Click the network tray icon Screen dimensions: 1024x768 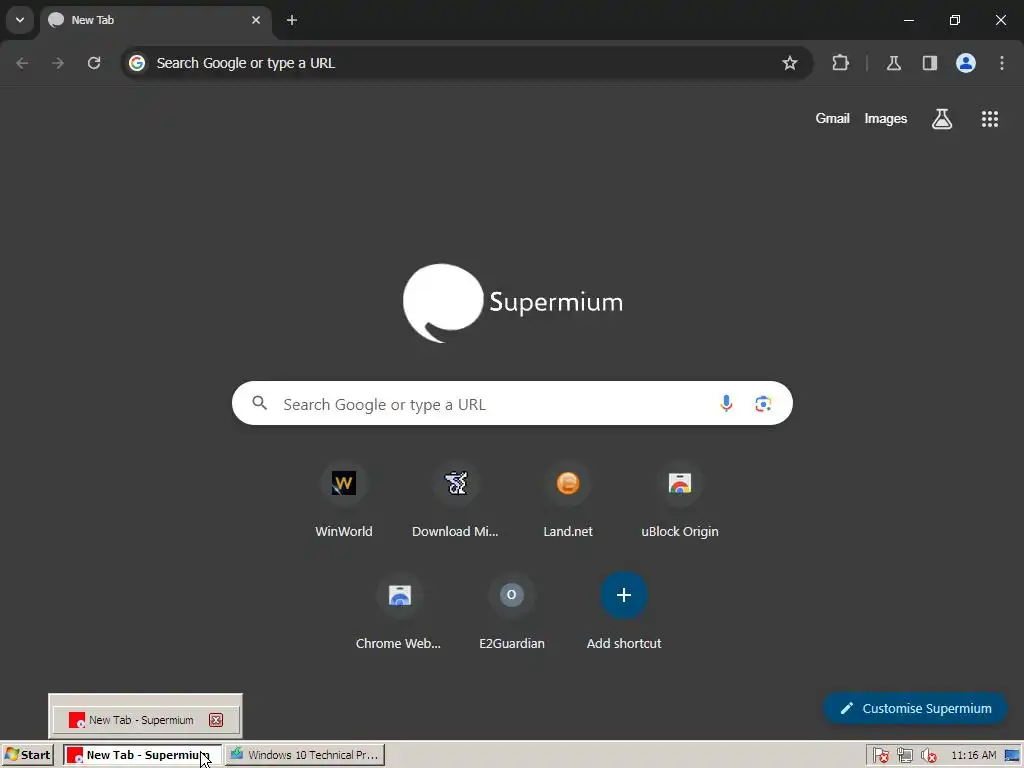(904, 756)
